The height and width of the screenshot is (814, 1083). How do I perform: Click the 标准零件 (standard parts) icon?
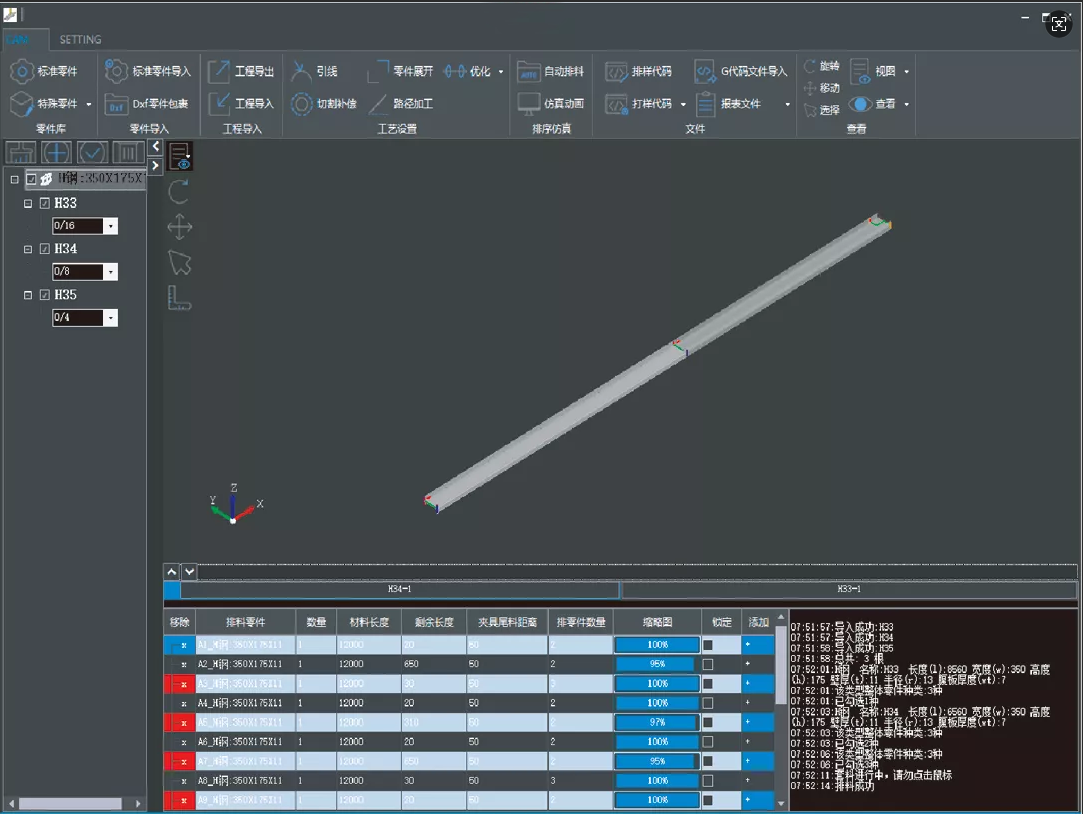[22, 72]
